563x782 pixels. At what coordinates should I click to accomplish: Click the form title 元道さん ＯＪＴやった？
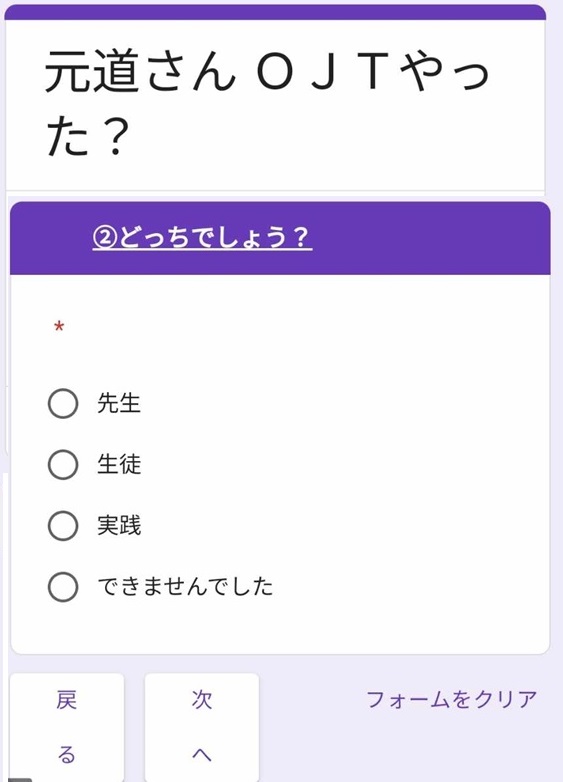tap(268, 103)
